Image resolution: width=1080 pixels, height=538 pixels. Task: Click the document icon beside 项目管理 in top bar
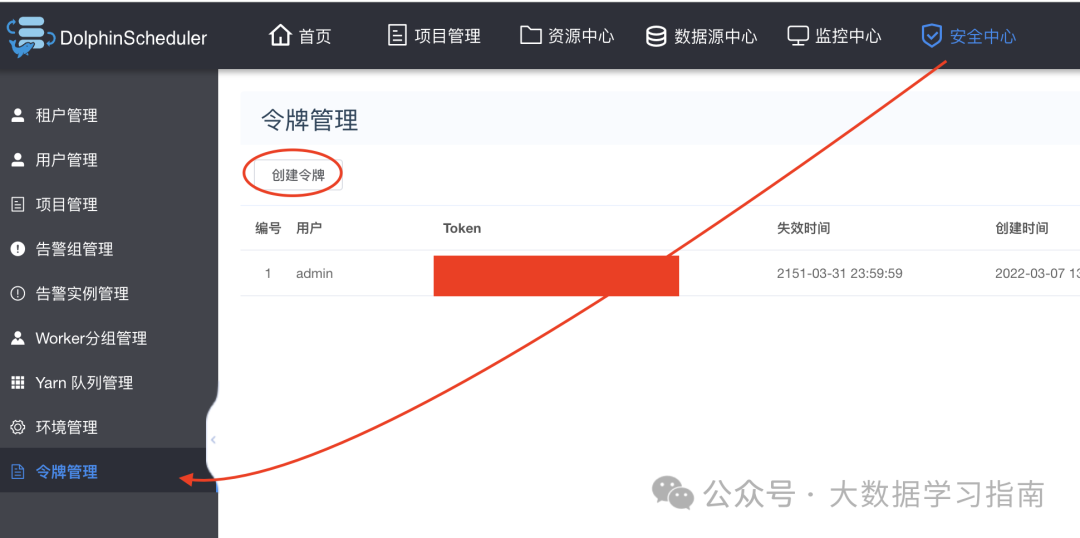coord(397,35)
